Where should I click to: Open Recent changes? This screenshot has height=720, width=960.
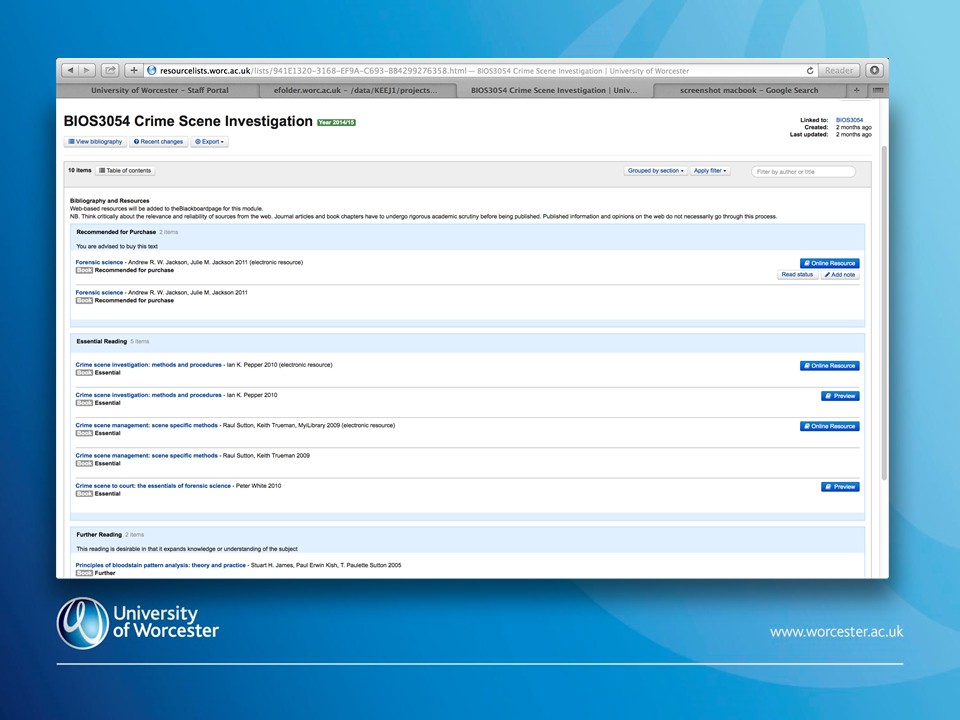pos(158,142)
